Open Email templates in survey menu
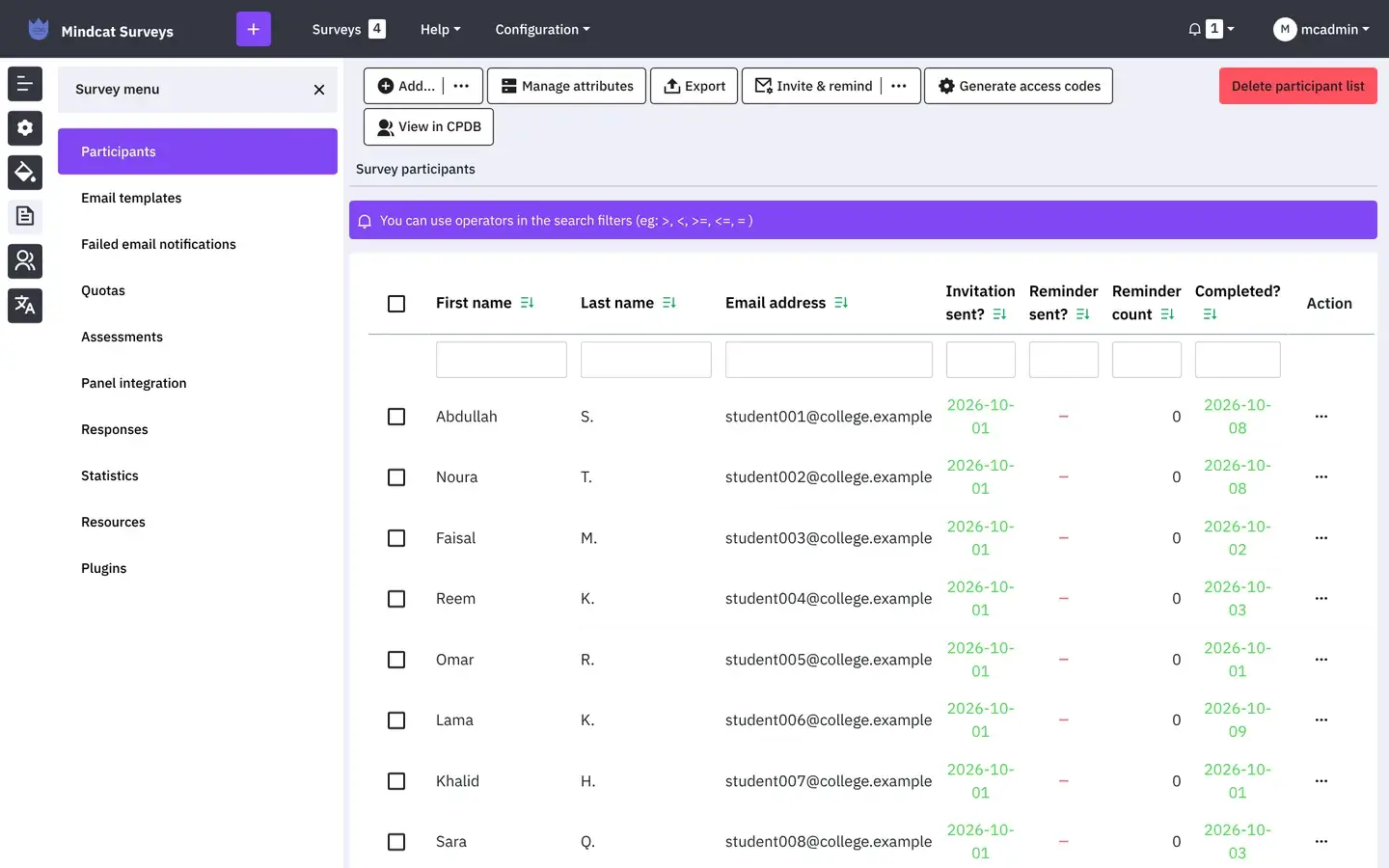Screen dimensions: 1389x868 [131, 198]
